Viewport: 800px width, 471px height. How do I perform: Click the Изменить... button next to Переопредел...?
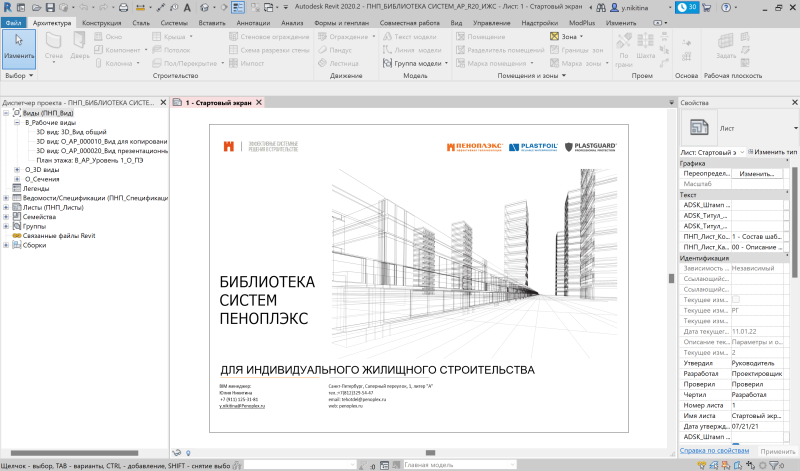(x=757, y=173)
